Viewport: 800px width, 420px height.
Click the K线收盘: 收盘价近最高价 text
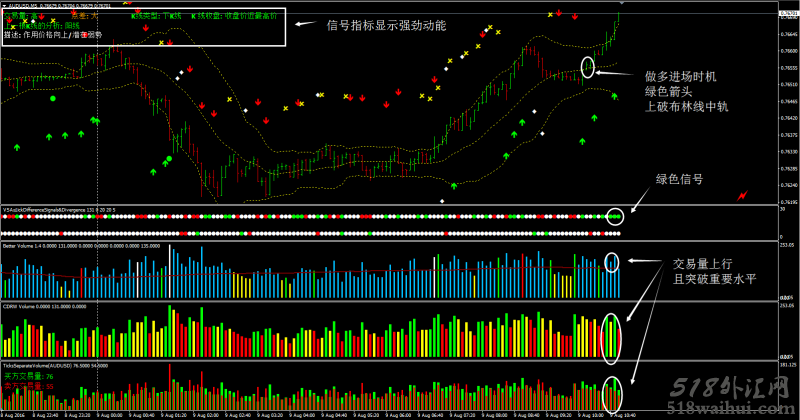pyautogui.click(x=234, y=16)
